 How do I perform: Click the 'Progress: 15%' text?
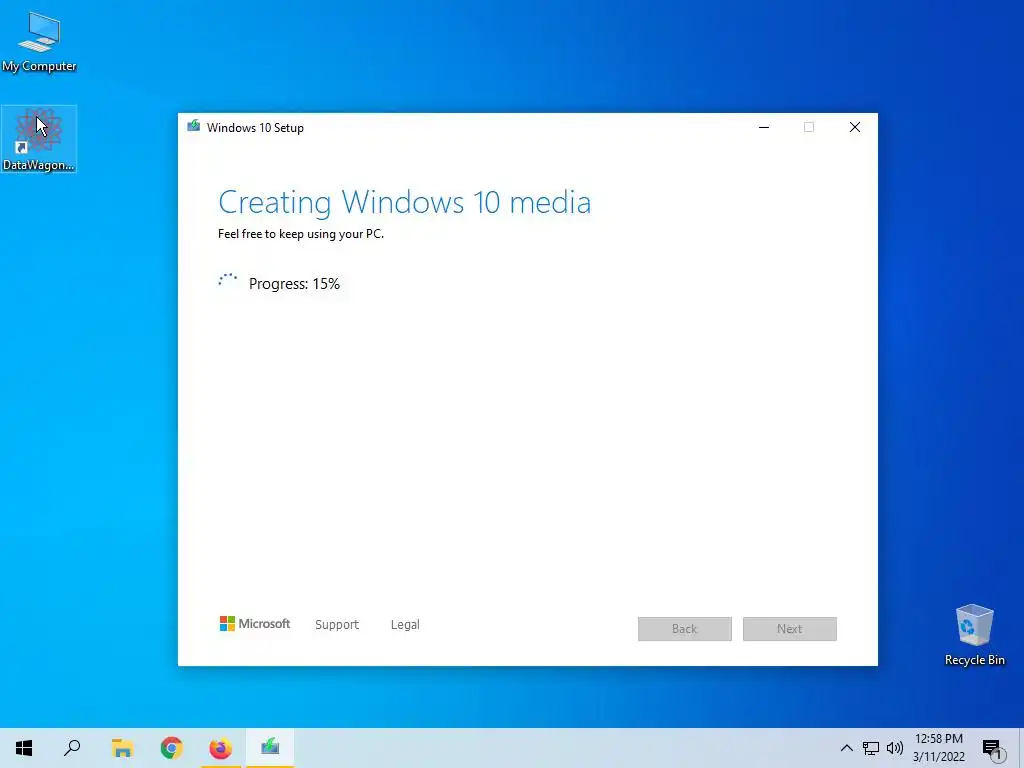pyautogui.click(x=295, y=283)
